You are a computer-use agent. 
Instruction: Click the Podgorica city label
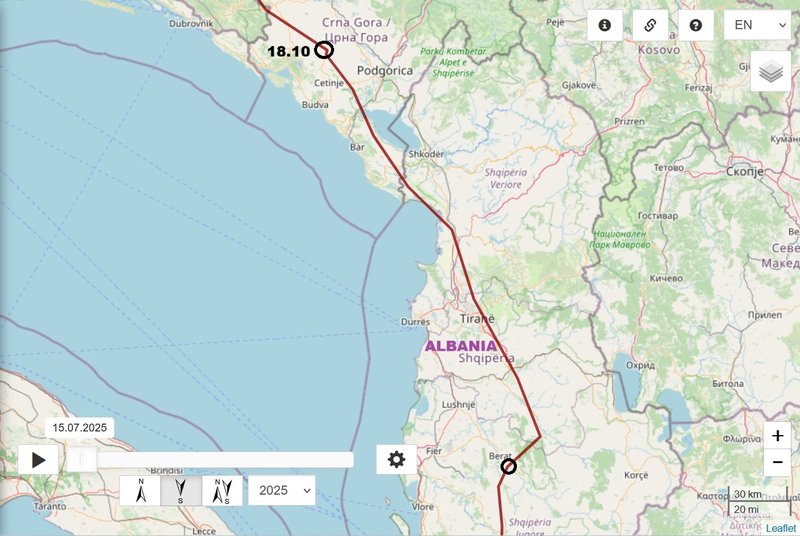[385, 70]
